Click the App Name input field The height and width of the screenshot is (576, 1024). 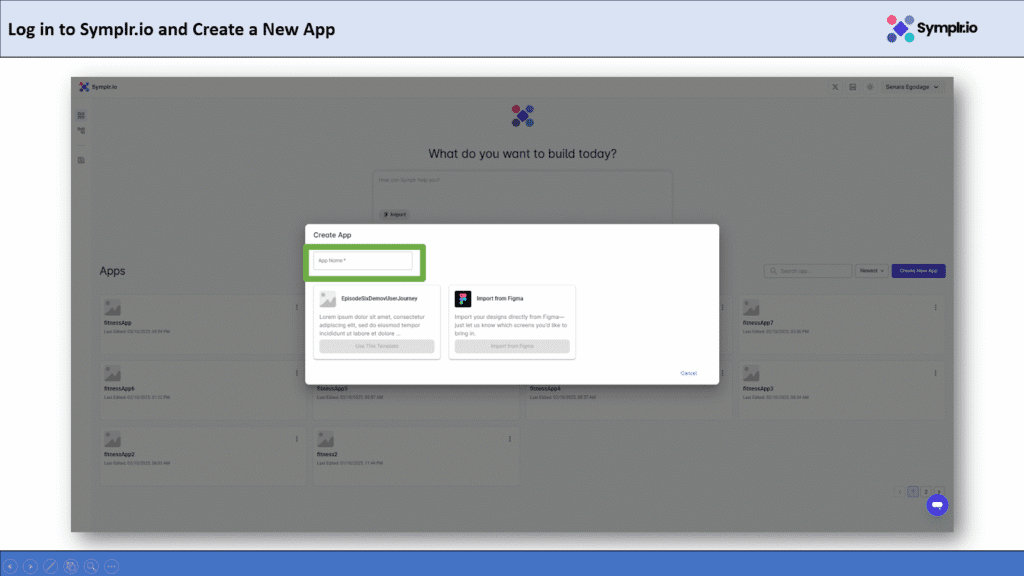(362, 261)
